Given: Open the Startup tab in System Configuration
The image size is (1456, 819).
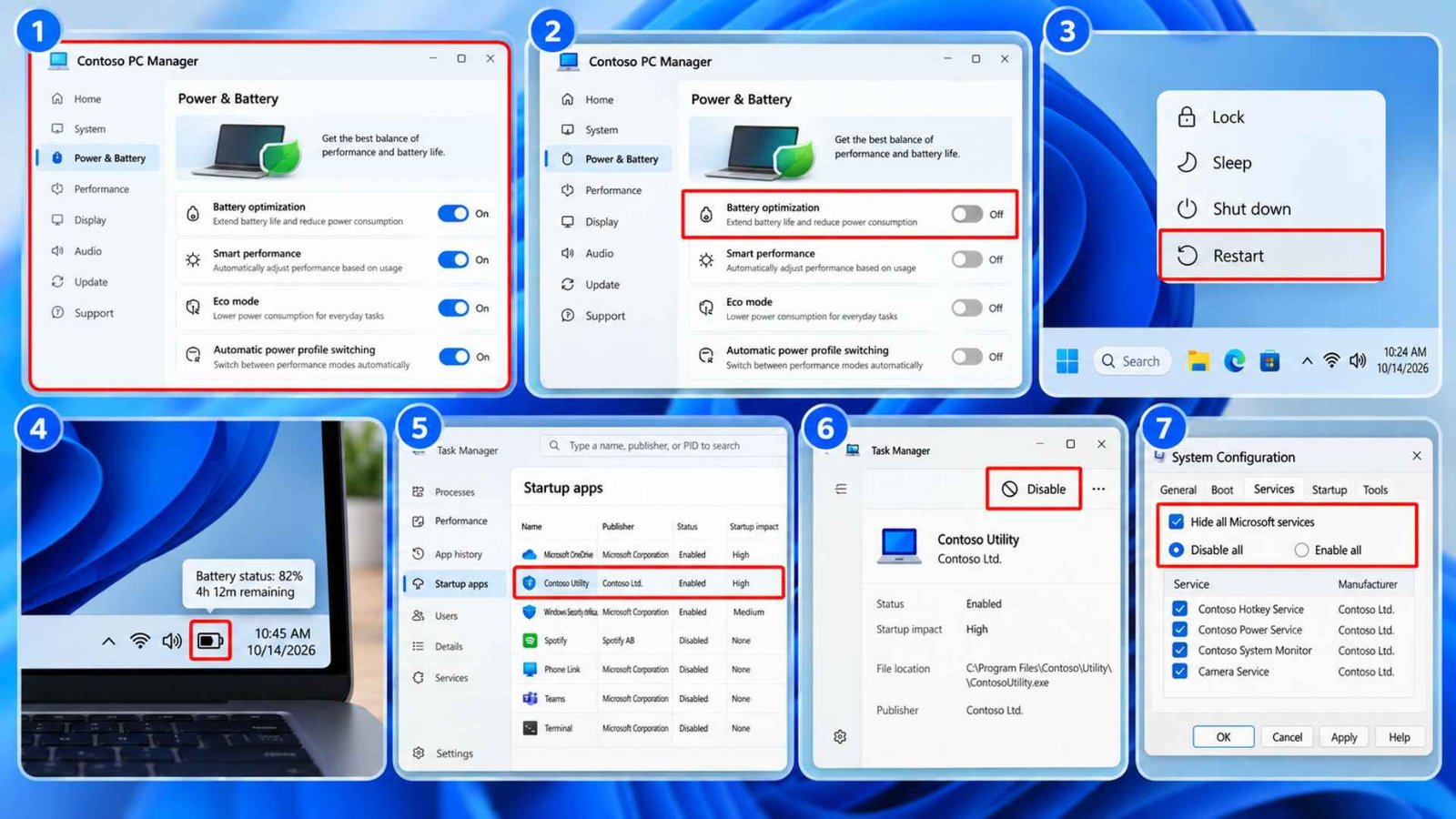Looking at the screenshot, I should point(1329,490).
